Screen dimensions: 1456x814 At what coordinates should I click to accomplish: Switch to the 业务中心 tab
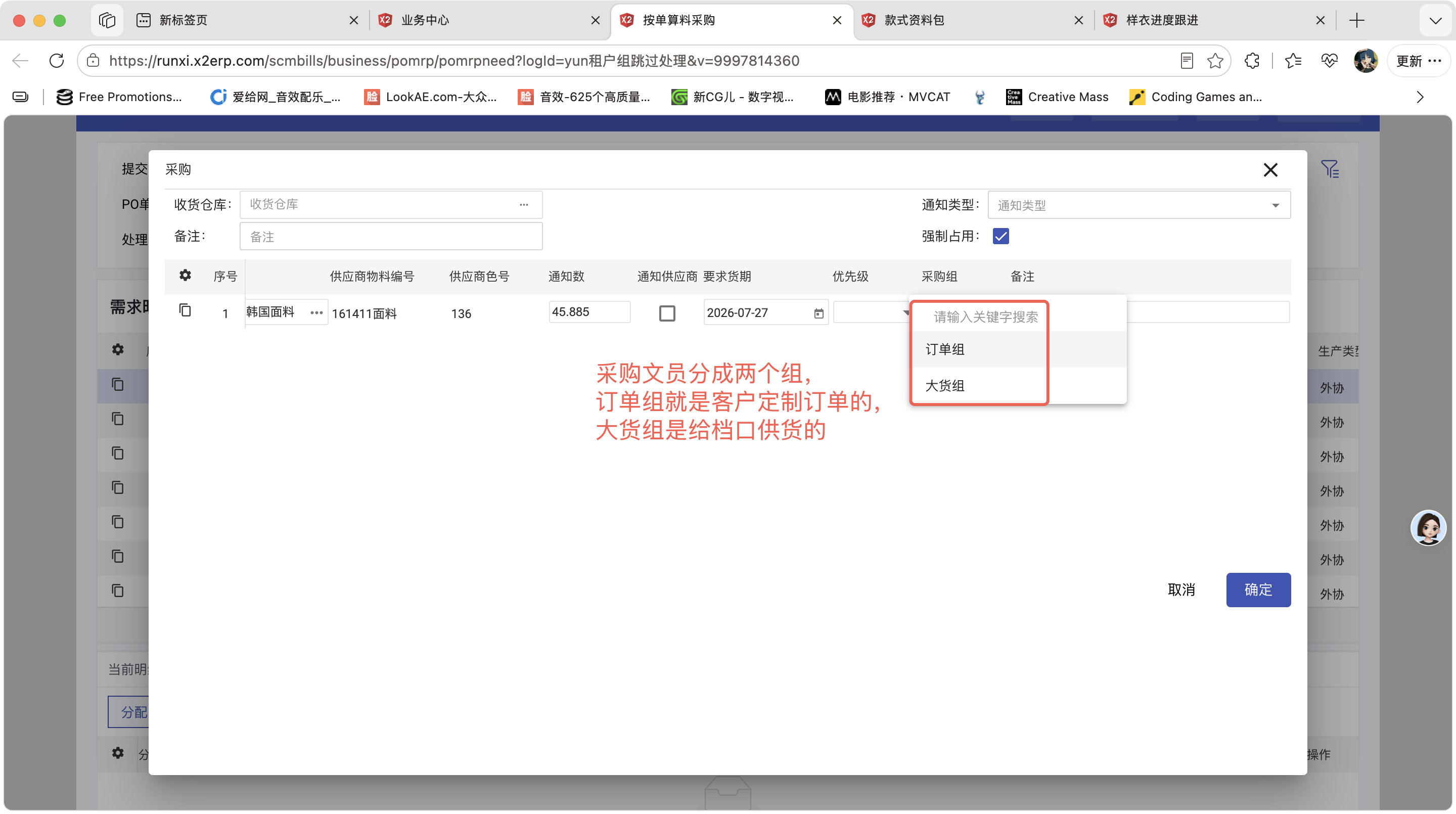pos(489,20)
